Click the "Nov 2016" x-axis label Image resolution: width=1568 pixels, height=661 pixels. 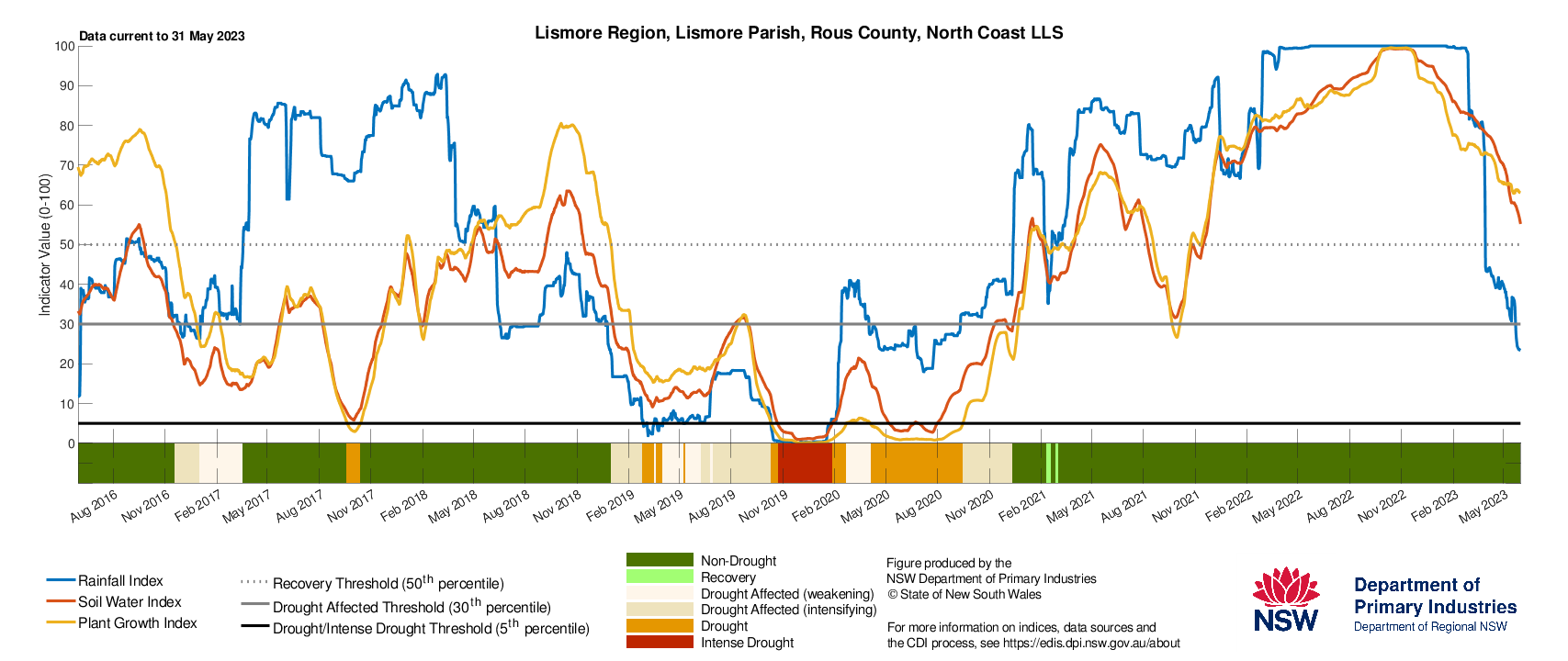[x=146, y=506]
